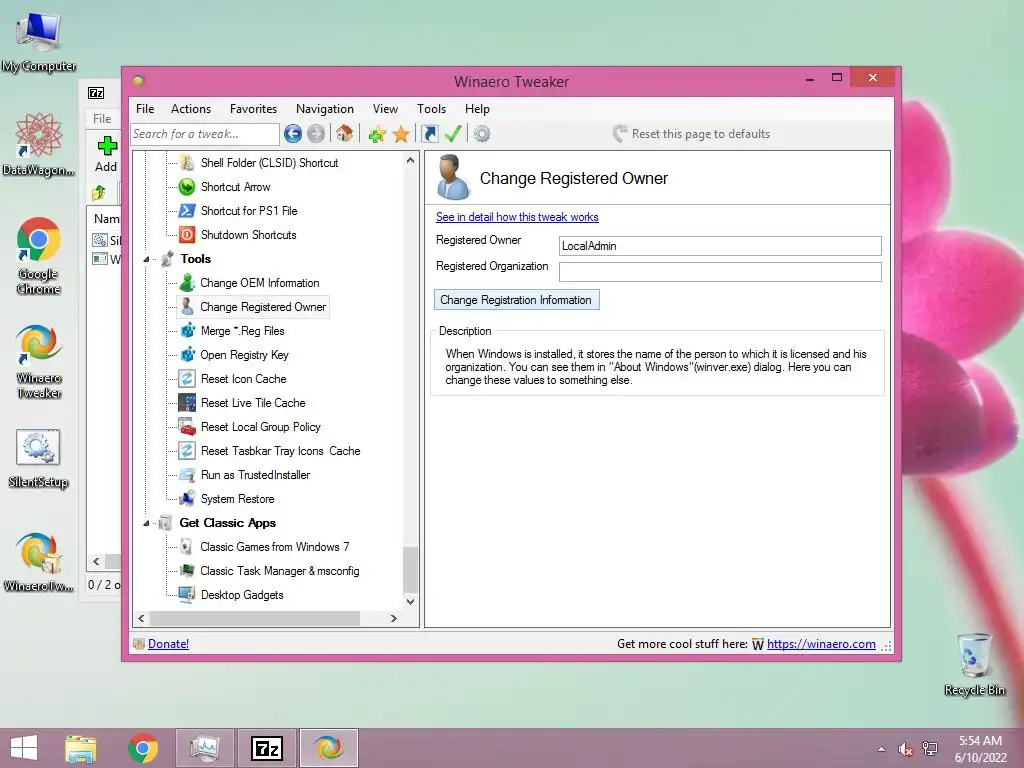The image size is (1024, 768).
Task: Click the tree scroll down arrow
Action: pyautogui.click(x=410, y=601)
